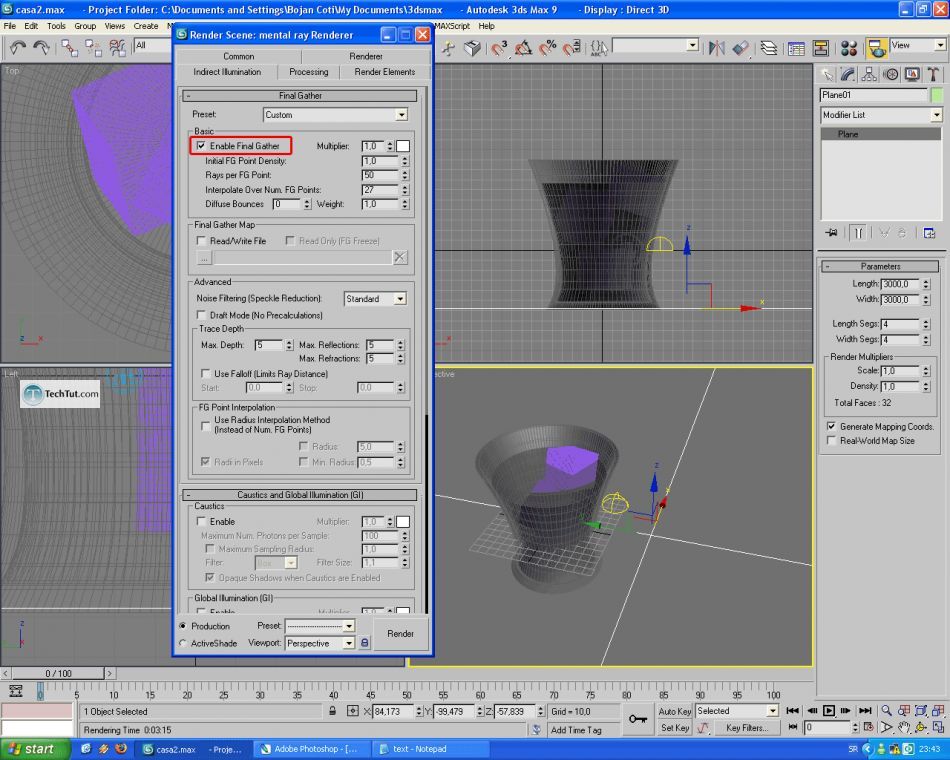Toggle the Percent Snap icon
This screenshot has height=760, width=950.
coord(547,47)
